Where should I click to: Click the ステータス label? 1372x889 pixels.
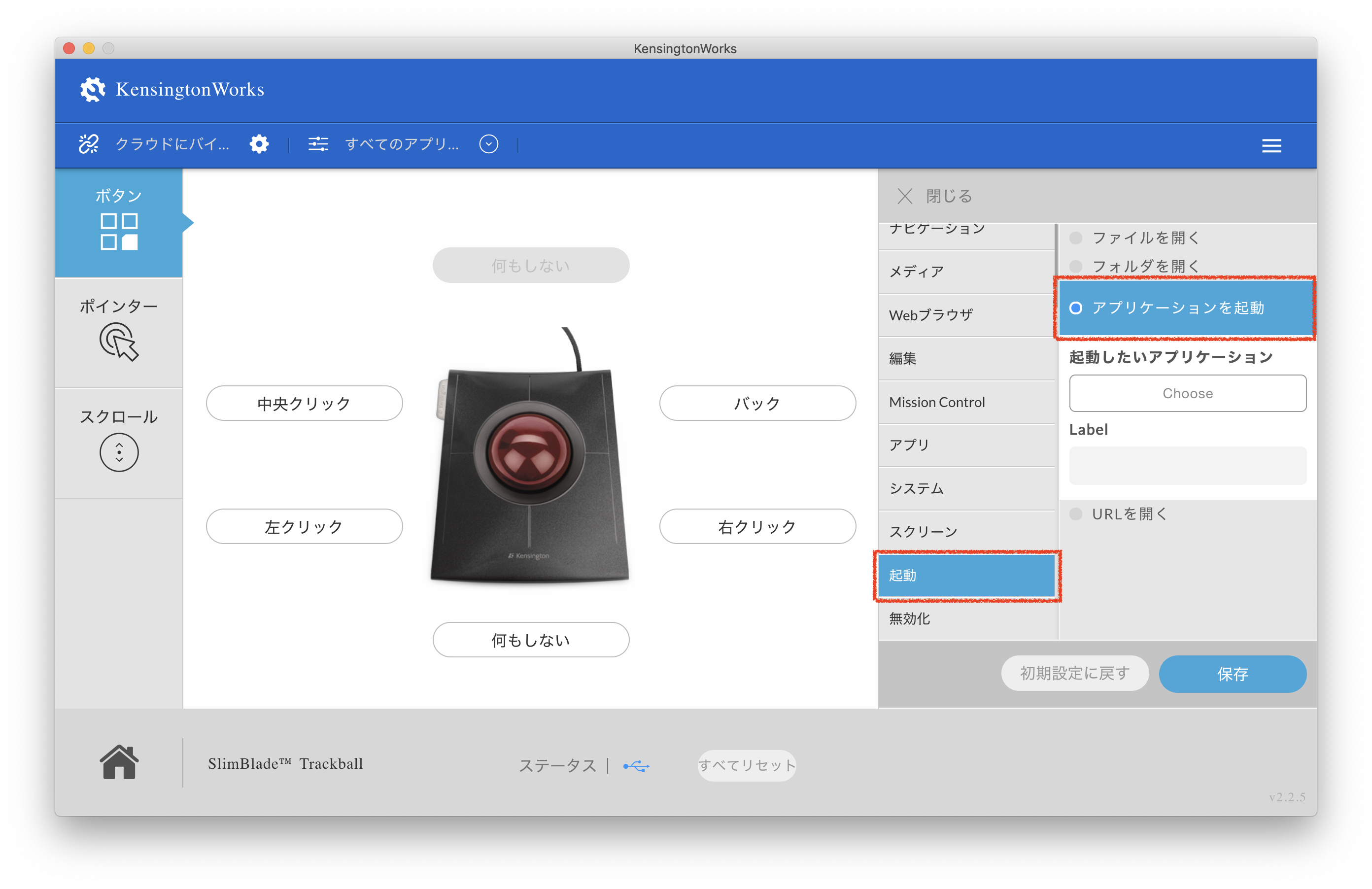click(x=557, y=766)
